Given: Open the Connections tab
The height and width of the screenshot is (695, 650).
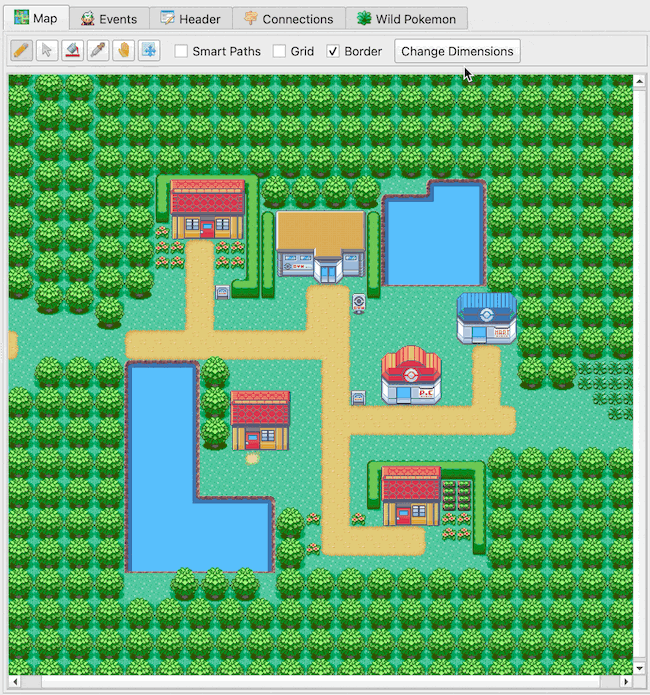Looking at the screenshot, I should pyautogui.click(x=289, y=19).
